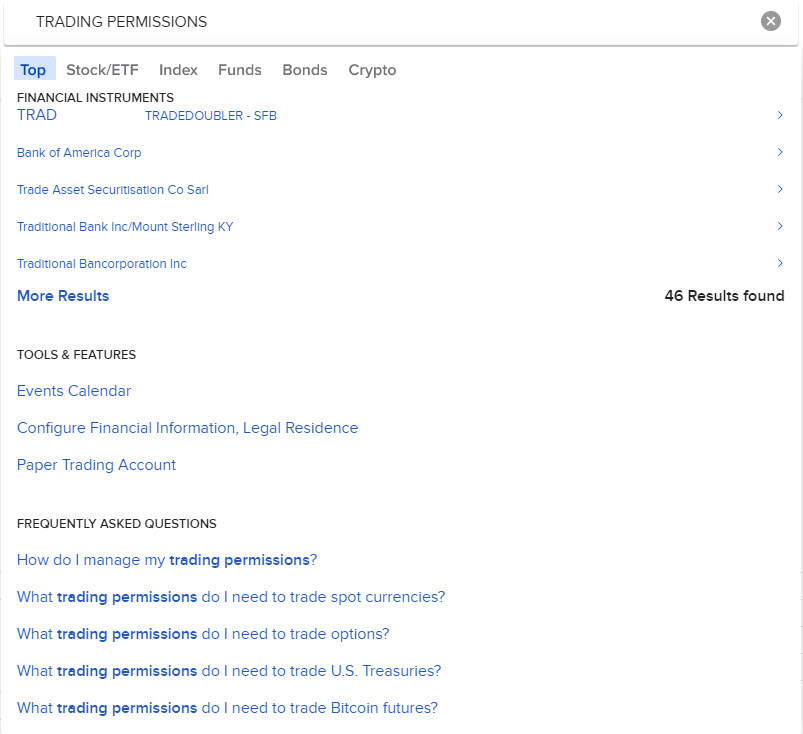Open the Events Calendar
803x734 pixels.
73,391
